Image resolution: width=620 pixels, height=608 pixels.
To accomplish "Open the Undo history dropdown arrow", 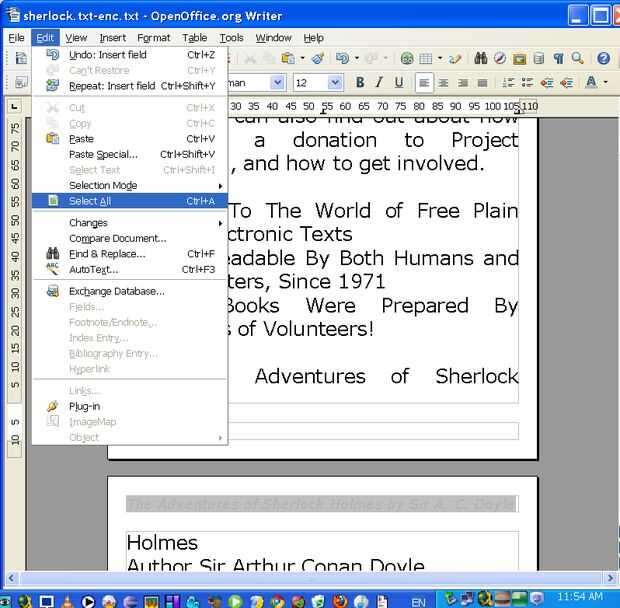I will 357,59.
